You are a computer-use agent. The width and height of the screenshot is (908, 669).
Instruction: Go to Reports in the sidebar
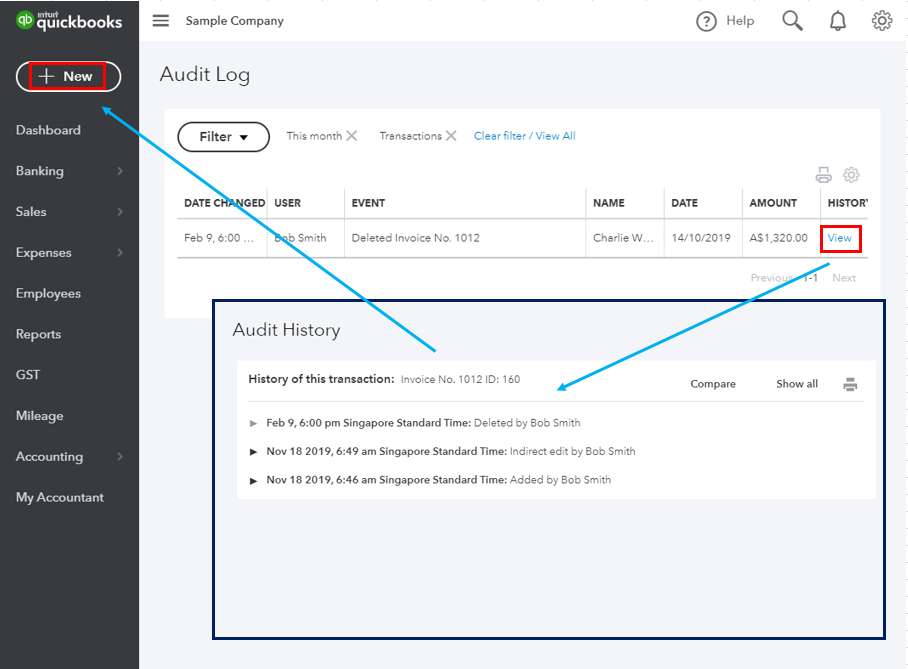[38, 334]
